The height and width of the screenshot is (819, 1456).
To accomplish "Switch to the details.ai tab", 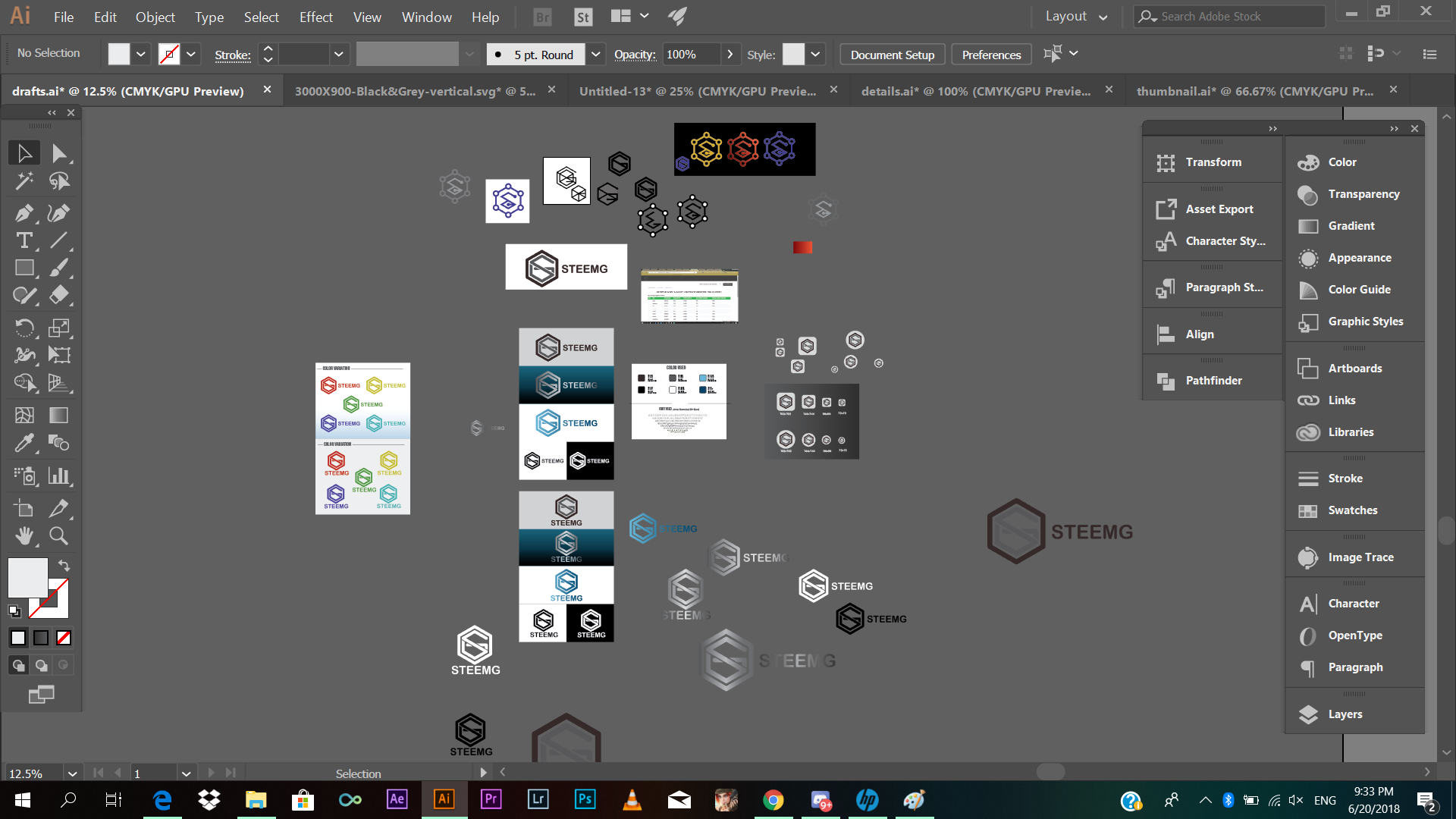I will 977,91.
